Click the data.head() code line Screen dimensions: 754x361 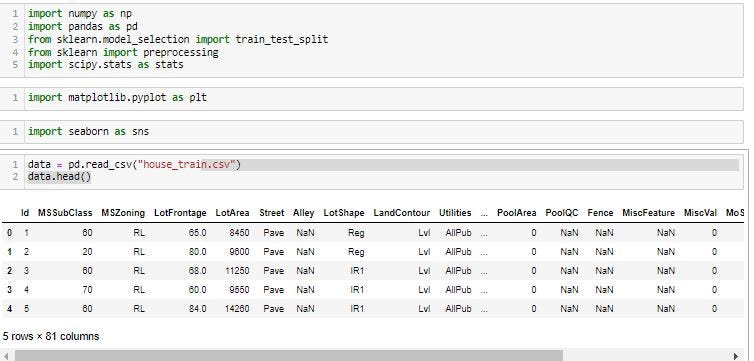tap(59, 177)
